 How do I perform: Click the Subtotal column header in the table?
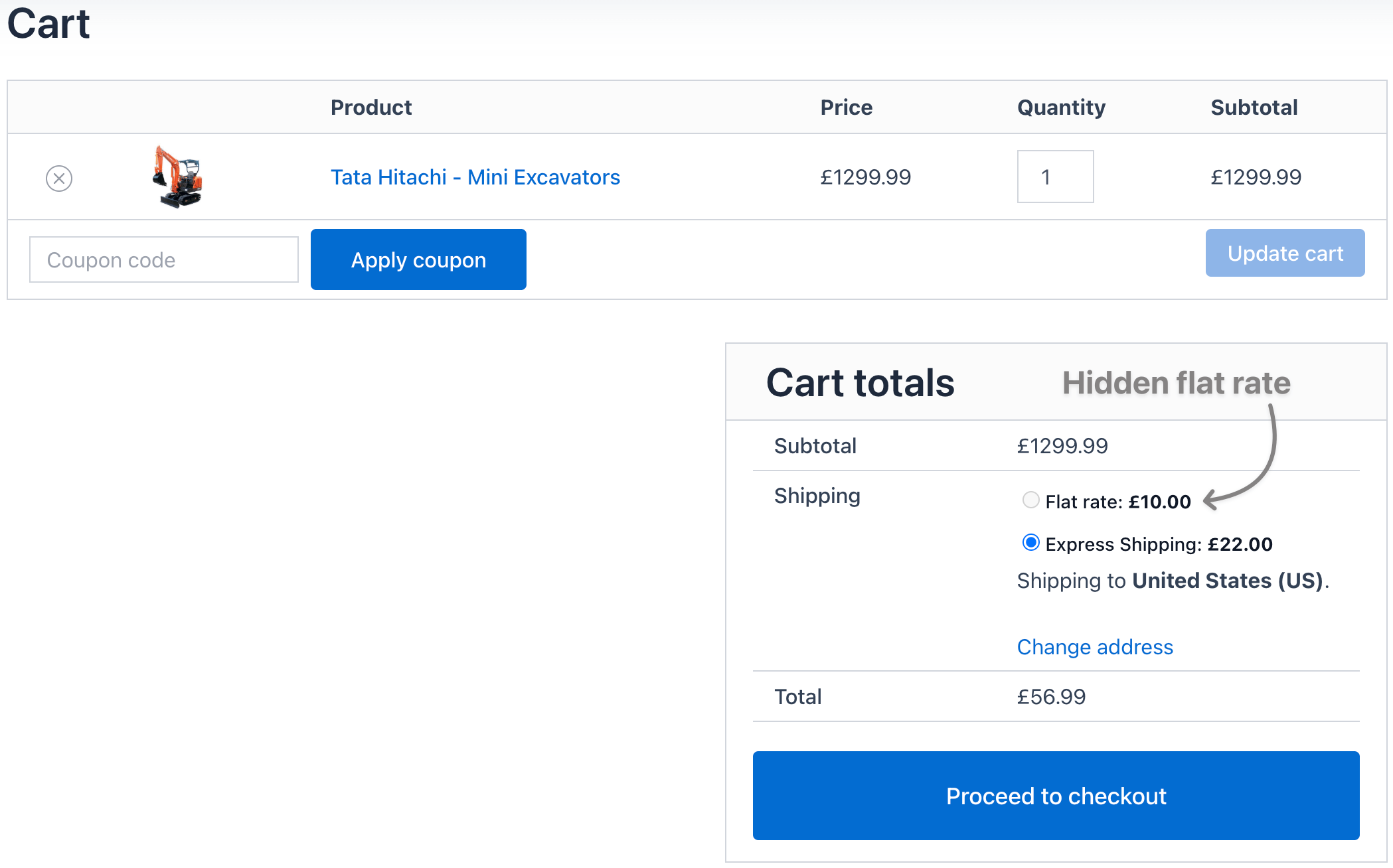pos(1254,108)
